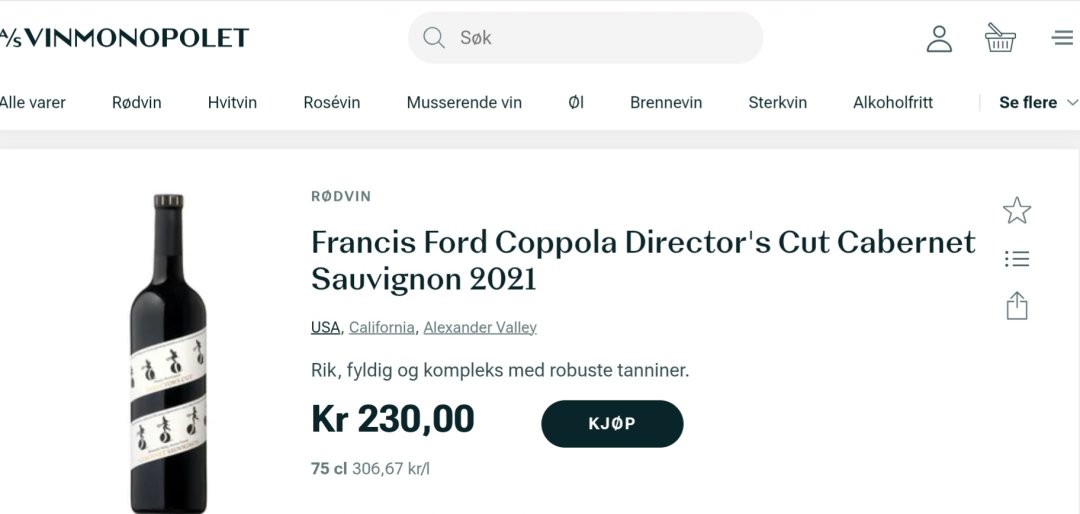Go to the Brennevin category

666,102
